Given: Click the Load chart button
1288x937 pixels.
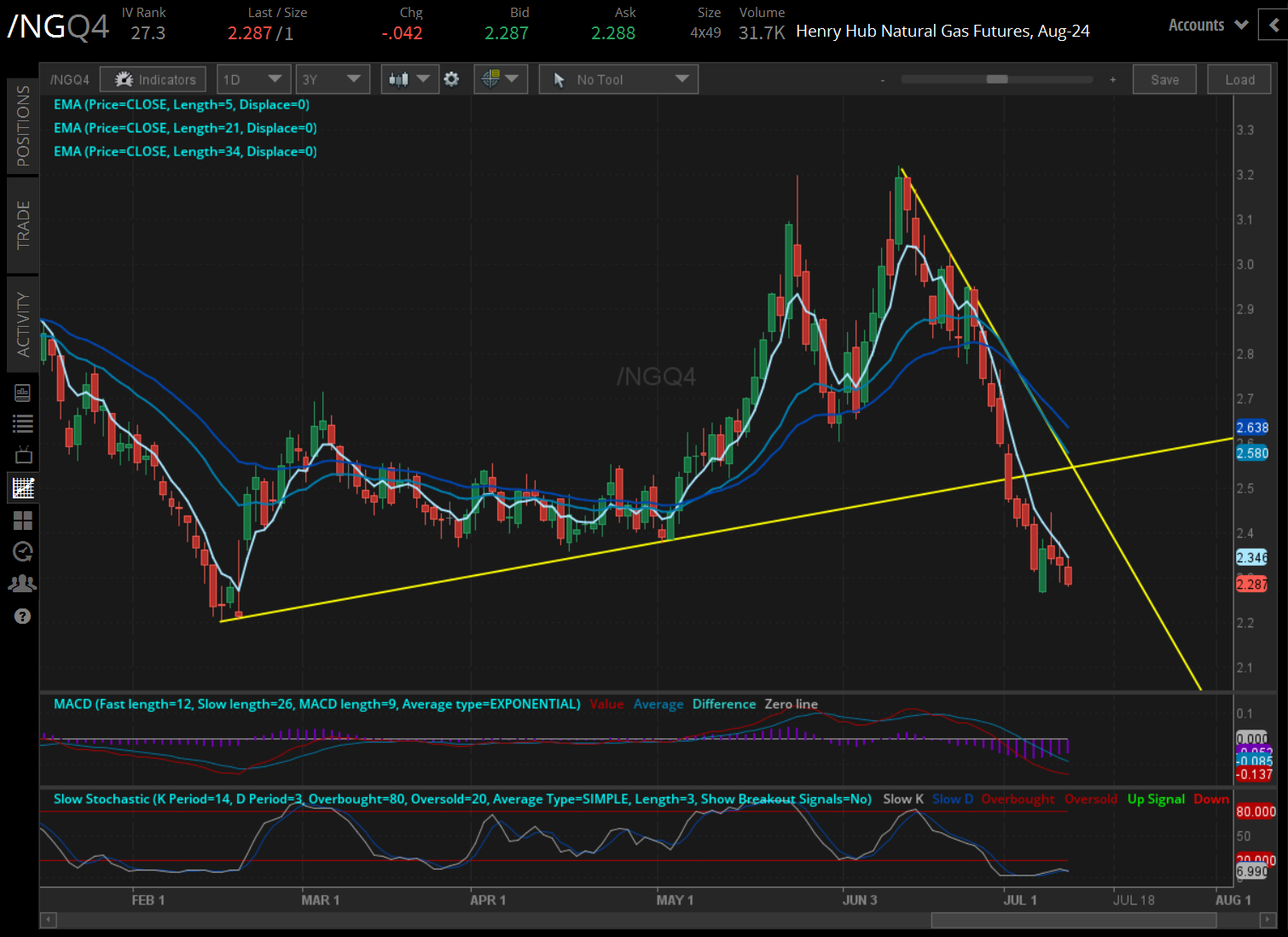Looking at the screenshot, I should (1239, 79).
